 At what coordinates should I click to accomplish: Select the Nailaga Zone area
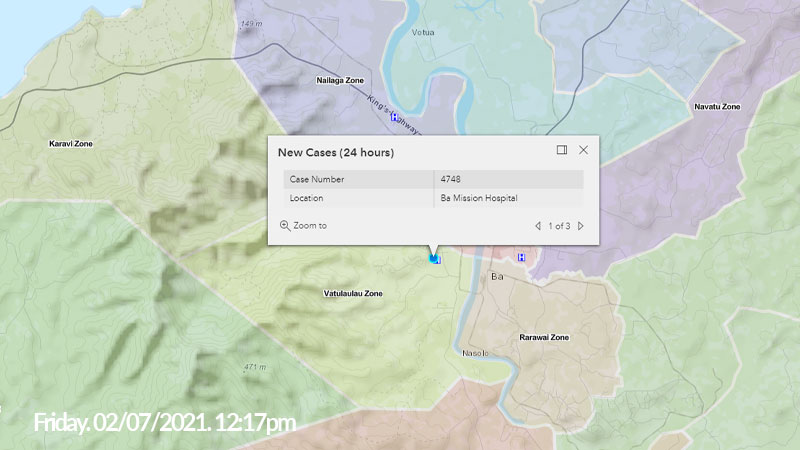point(340,80)
